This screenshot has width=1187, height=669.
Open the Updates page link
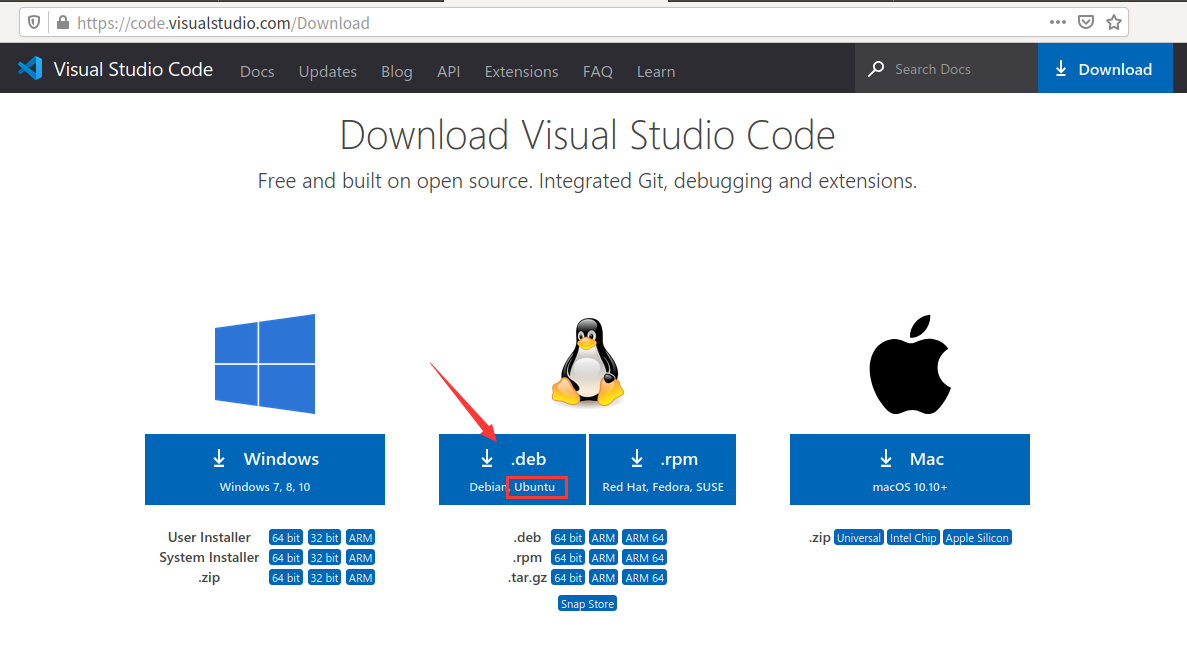328,71
